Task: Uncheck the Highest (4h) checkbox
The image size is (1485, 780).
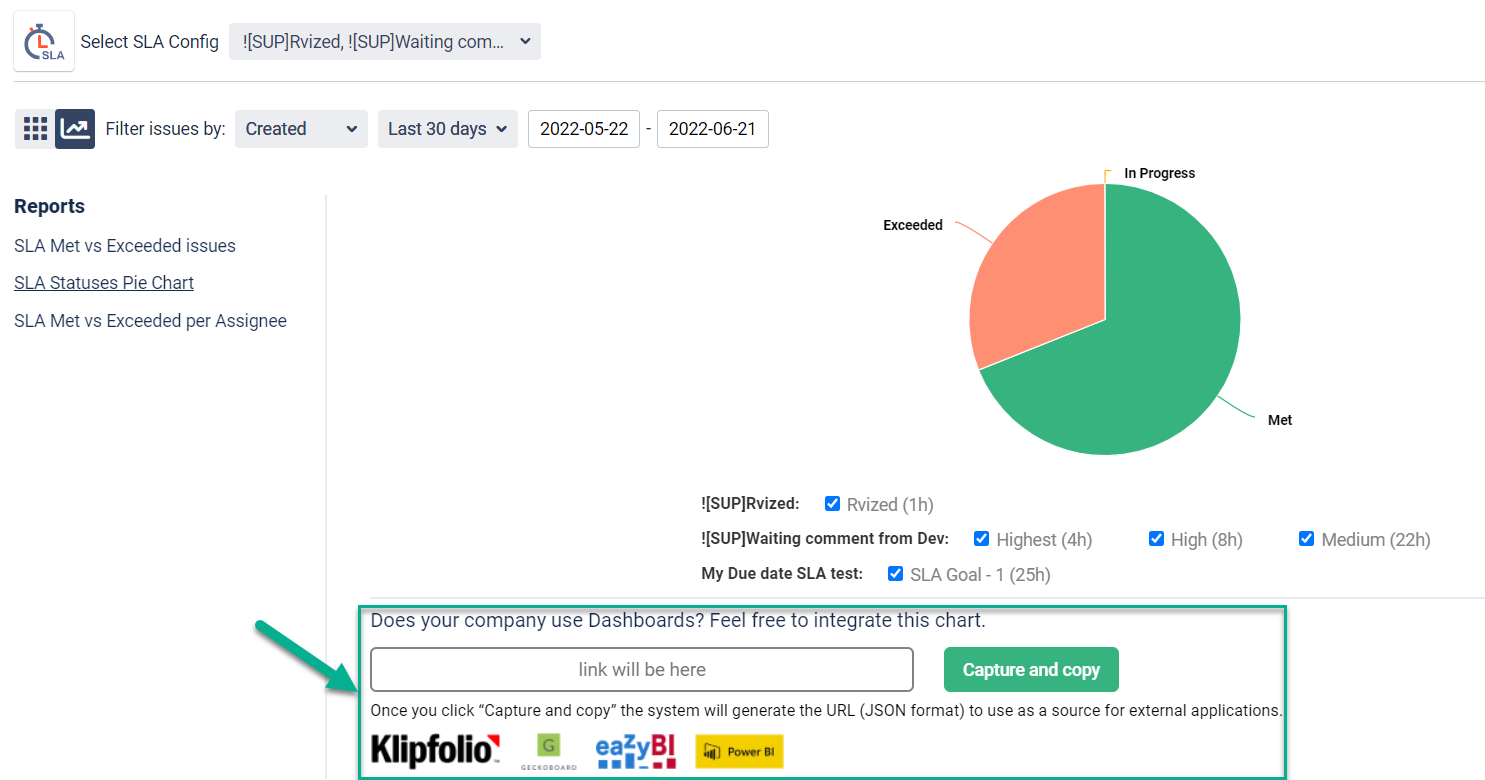Action: pos(982,538)
